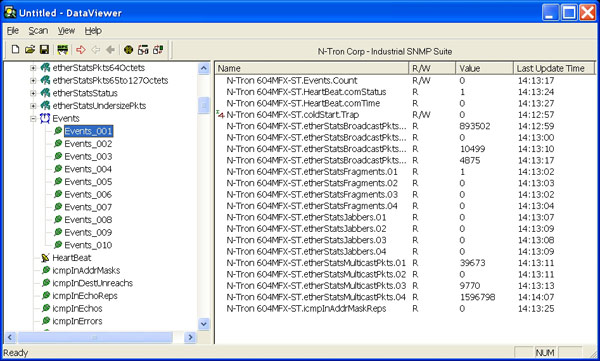Click the tree horizontal scroll right arrow
This screenshot has height=361, width=600.
pyautogui.click(x=190, y=337)
